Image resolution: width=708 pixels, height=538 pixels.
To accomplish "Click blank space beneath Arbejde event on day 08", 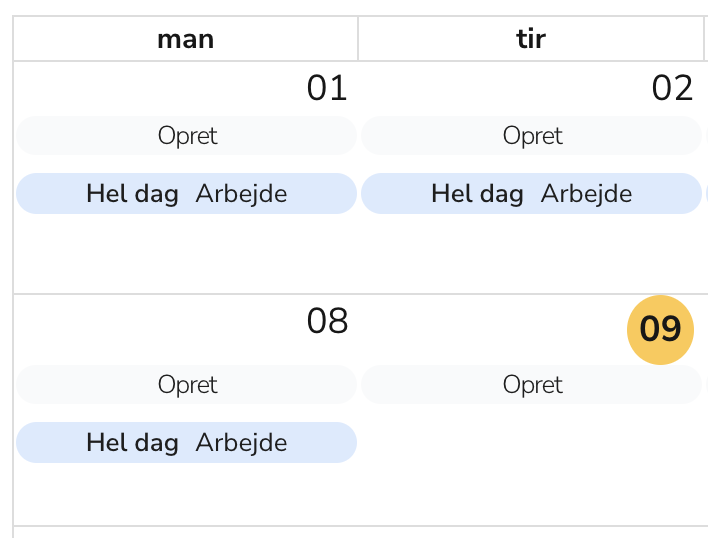I will 187,495.
